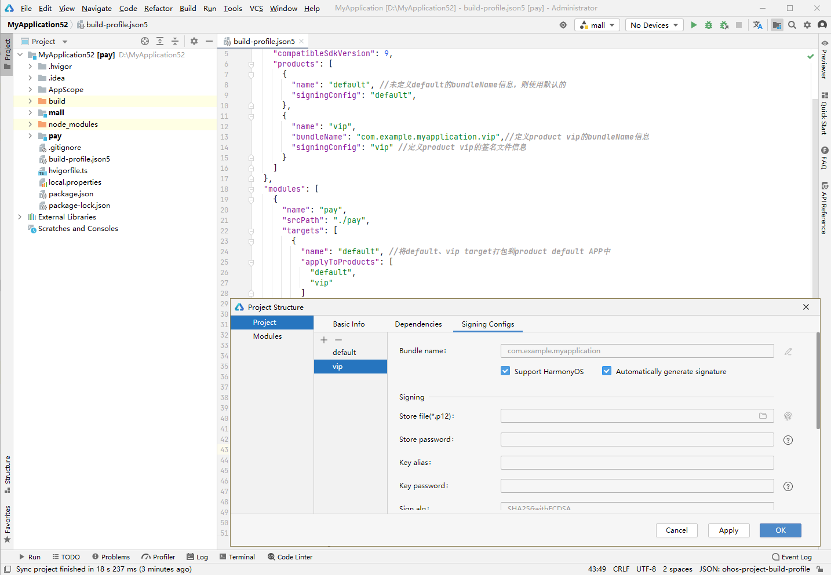Open the Problems tool window
This screenshot has height=576, width=832.
111,557
